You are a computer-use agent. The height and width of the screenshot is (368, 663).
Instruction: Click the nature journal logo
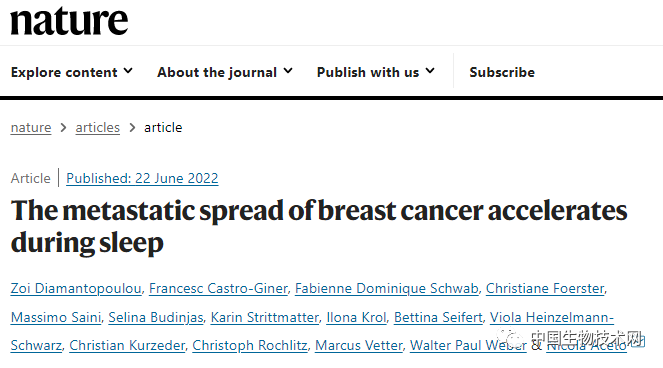pos(69,21)
